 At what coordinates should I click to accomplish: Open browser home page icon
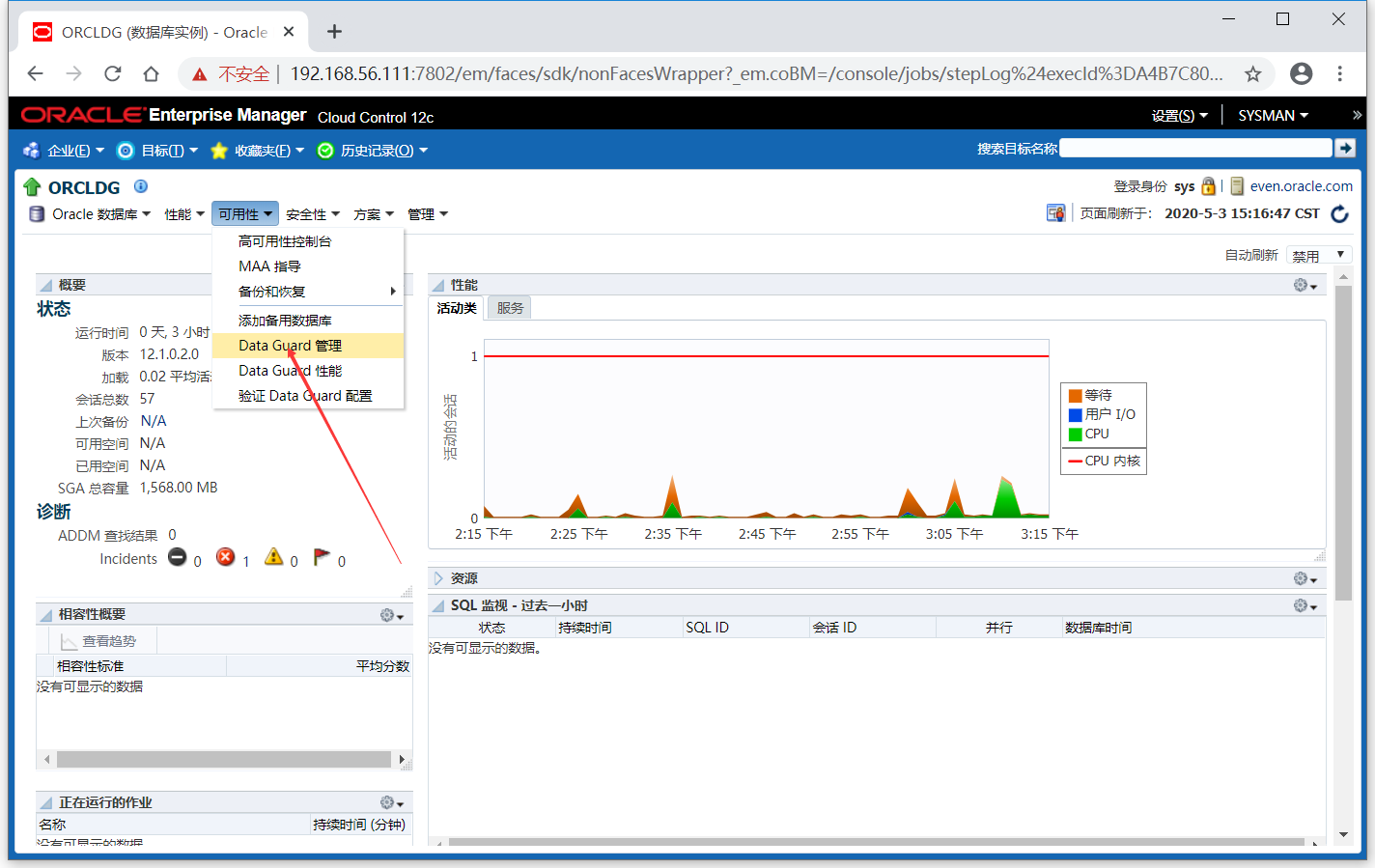coord(151,73)
